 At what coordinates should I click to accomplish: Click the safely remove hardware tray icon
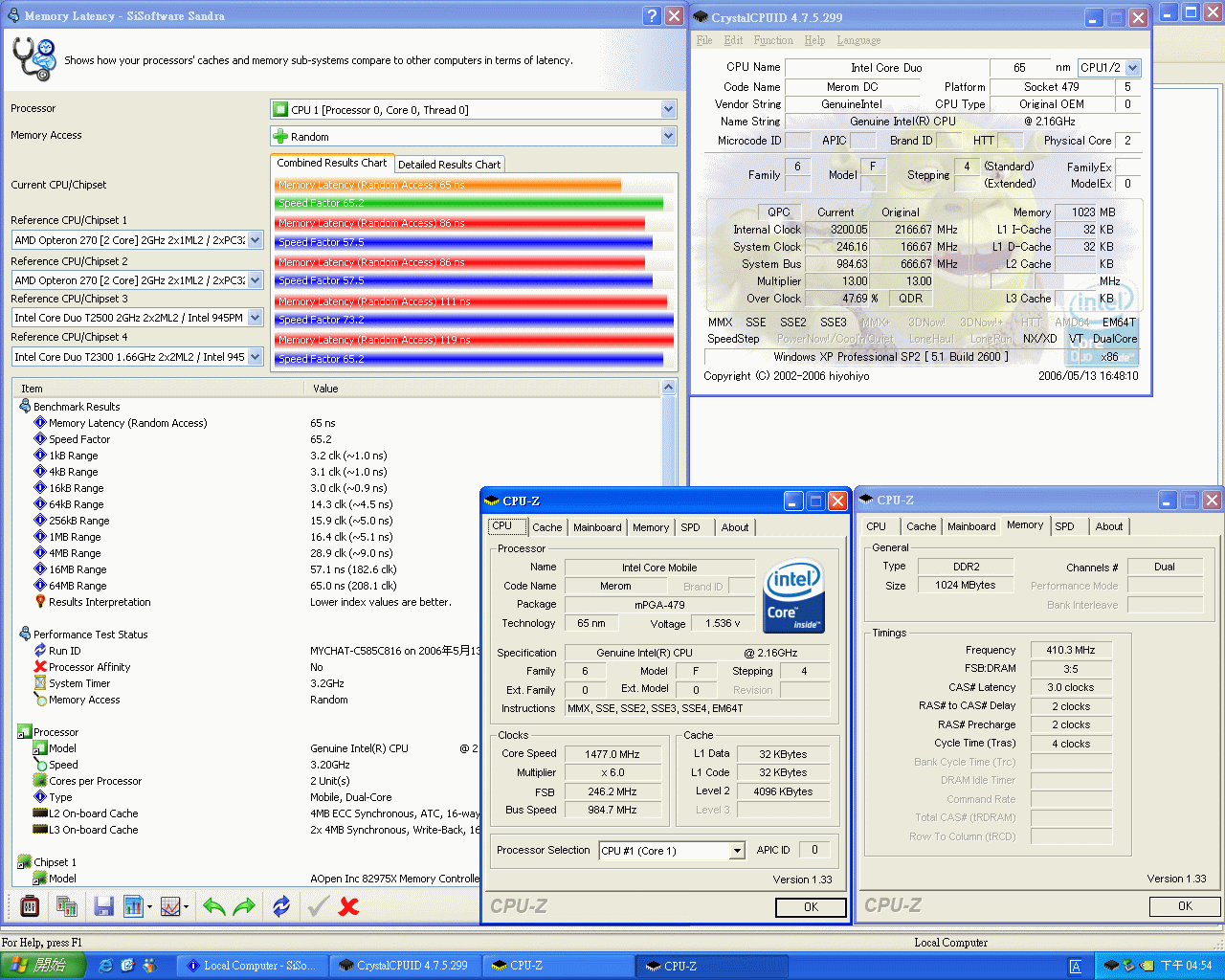[x=1128, y=966]
